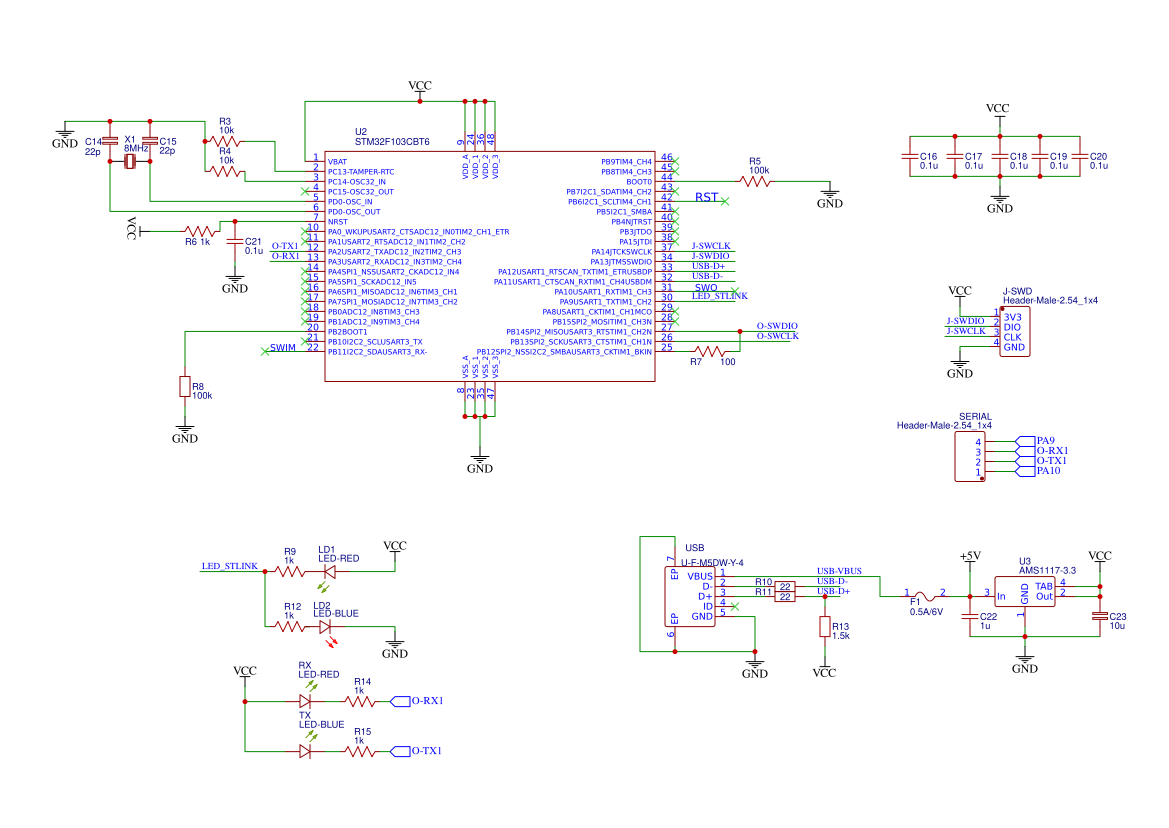This screenshot has height=828, width=1169.
Task: Select the R4 10k resistor symbol
Action: coord(226,171)
